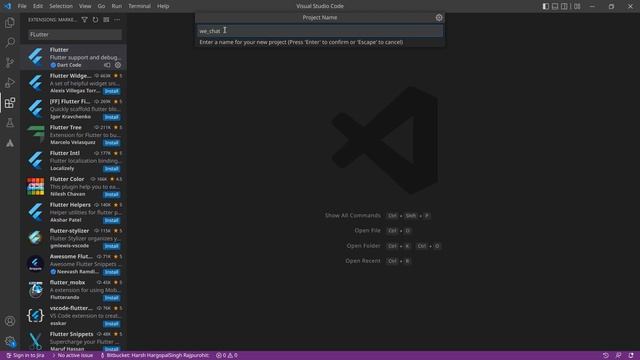
Task: Click the flutter-stylizer extension title
Action: click(69, 231)
